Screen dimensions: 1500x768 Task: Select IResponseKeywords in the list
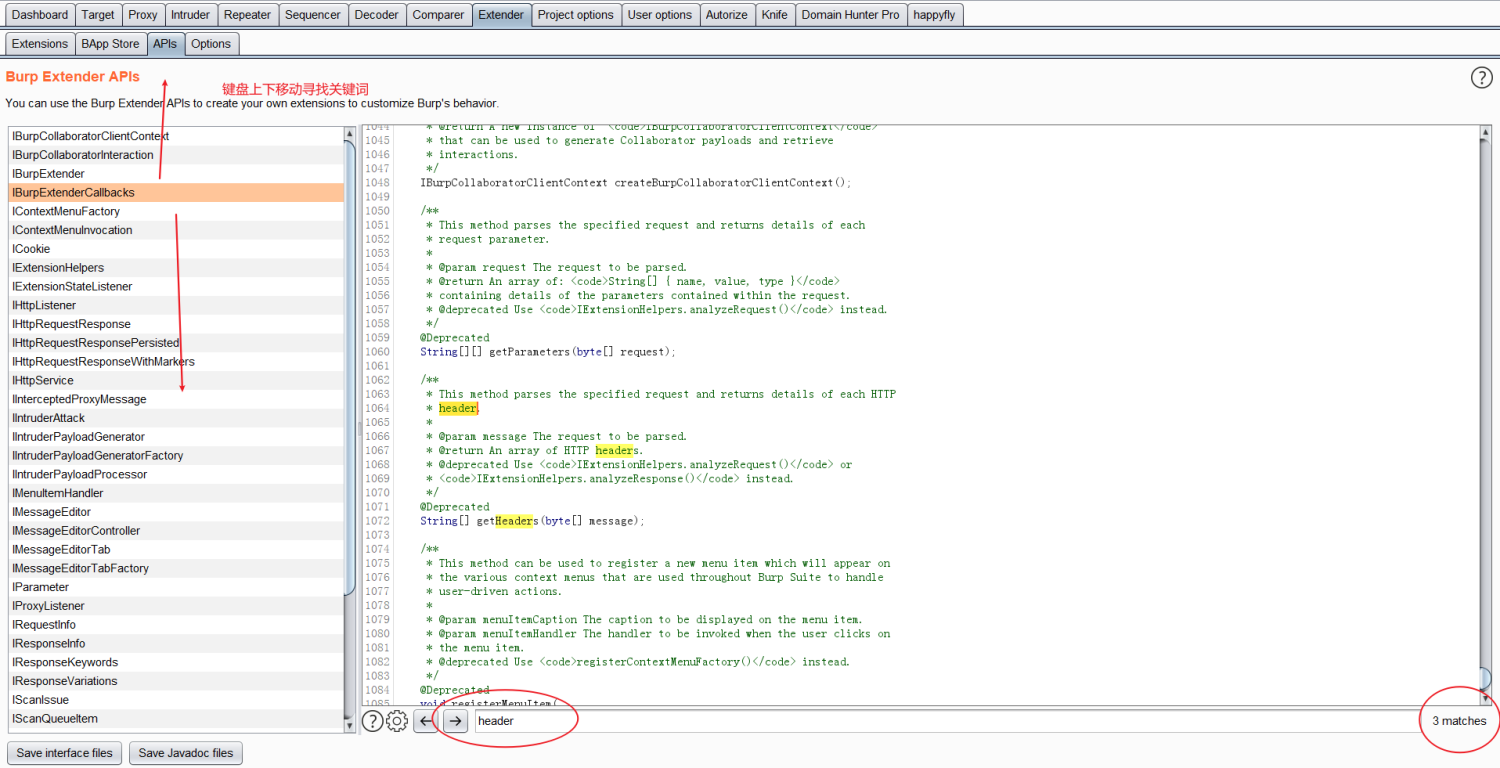pos(176,662)
